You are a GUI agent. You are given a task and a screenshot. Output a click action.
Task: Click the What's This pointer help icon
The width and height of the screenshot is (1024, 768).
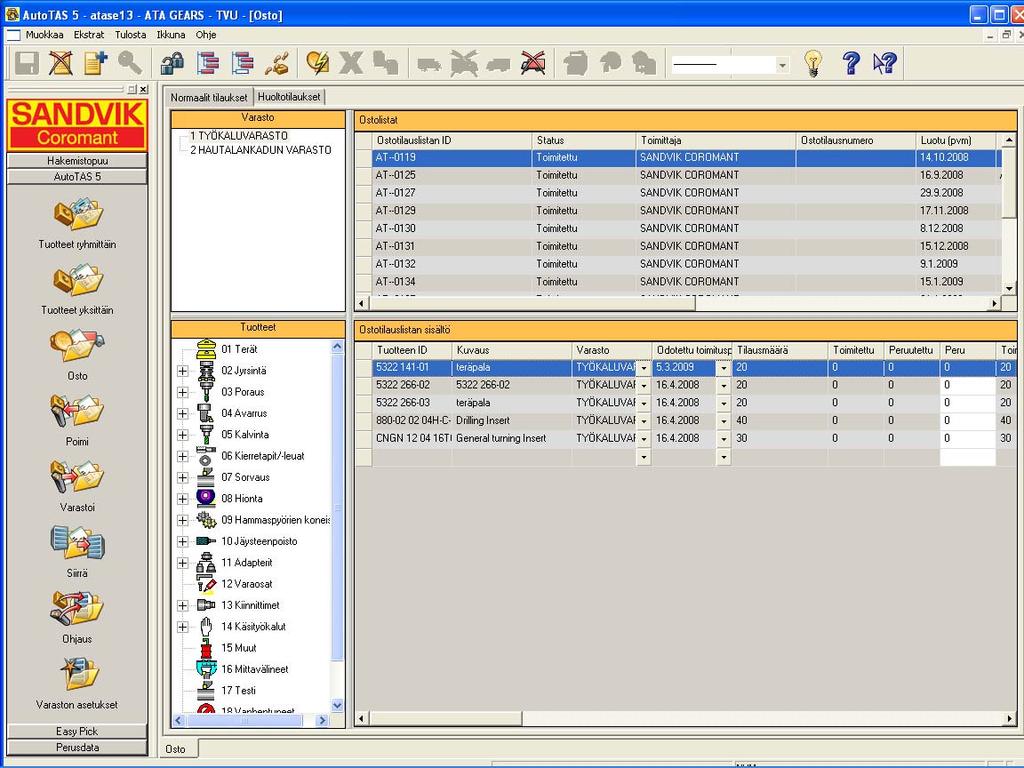tap(885, 63)
